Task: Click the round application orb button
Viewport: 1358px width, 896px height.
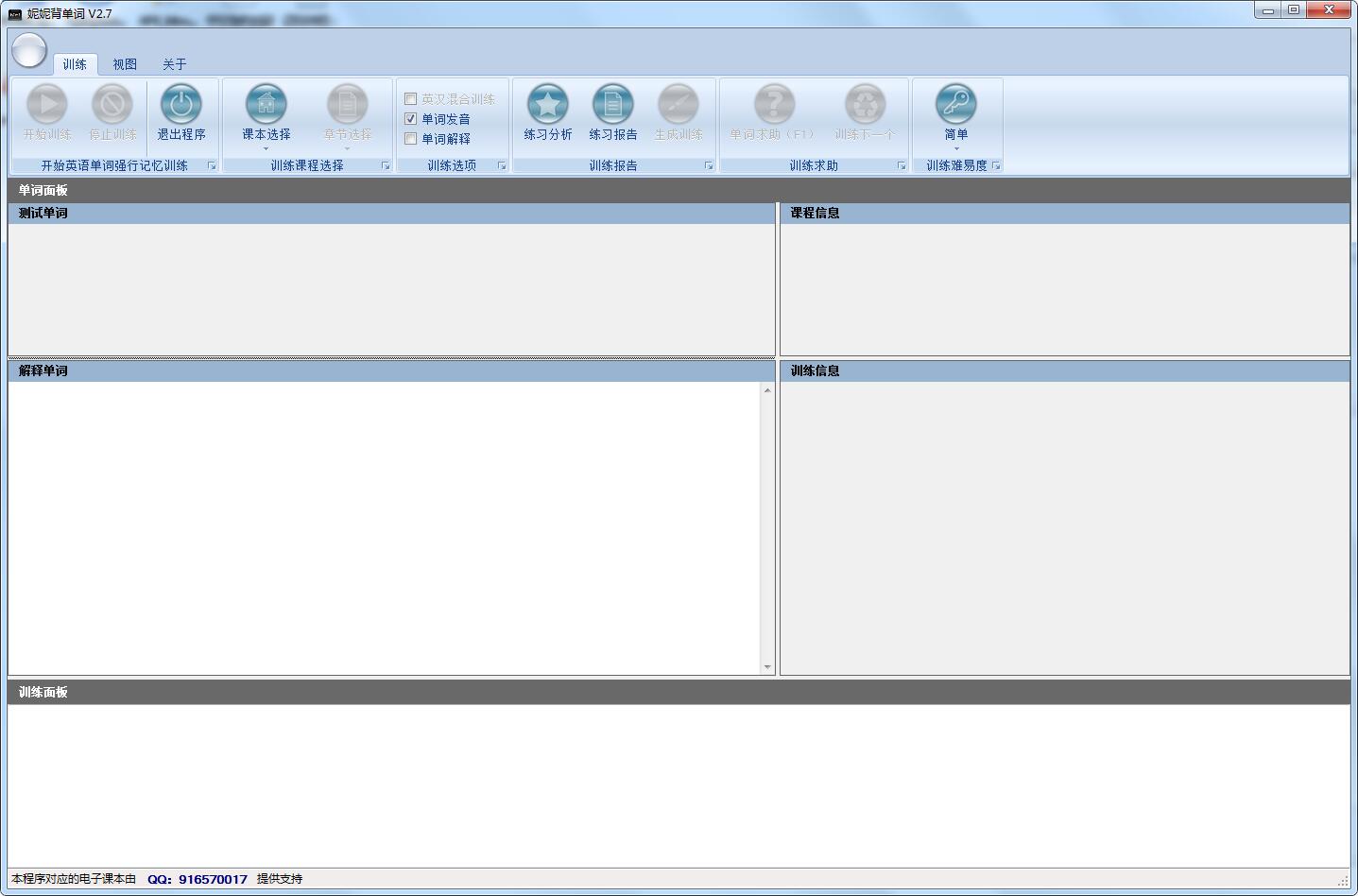Action: coord(29,51)
